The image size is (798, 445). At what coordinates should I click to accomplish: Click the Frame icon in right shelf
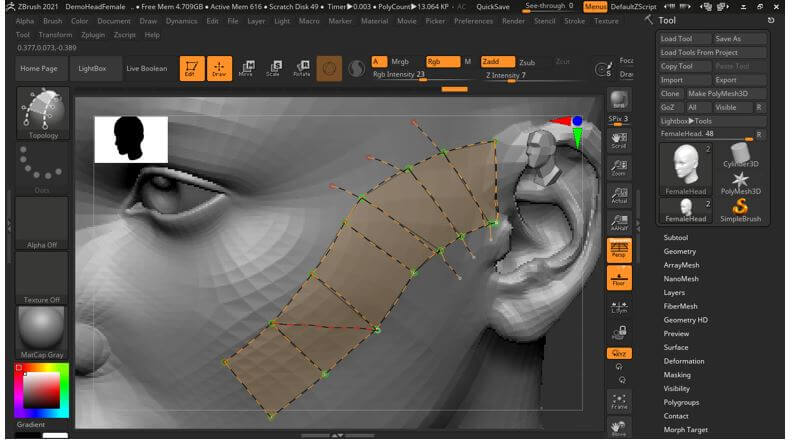click(x=619, y=401)
